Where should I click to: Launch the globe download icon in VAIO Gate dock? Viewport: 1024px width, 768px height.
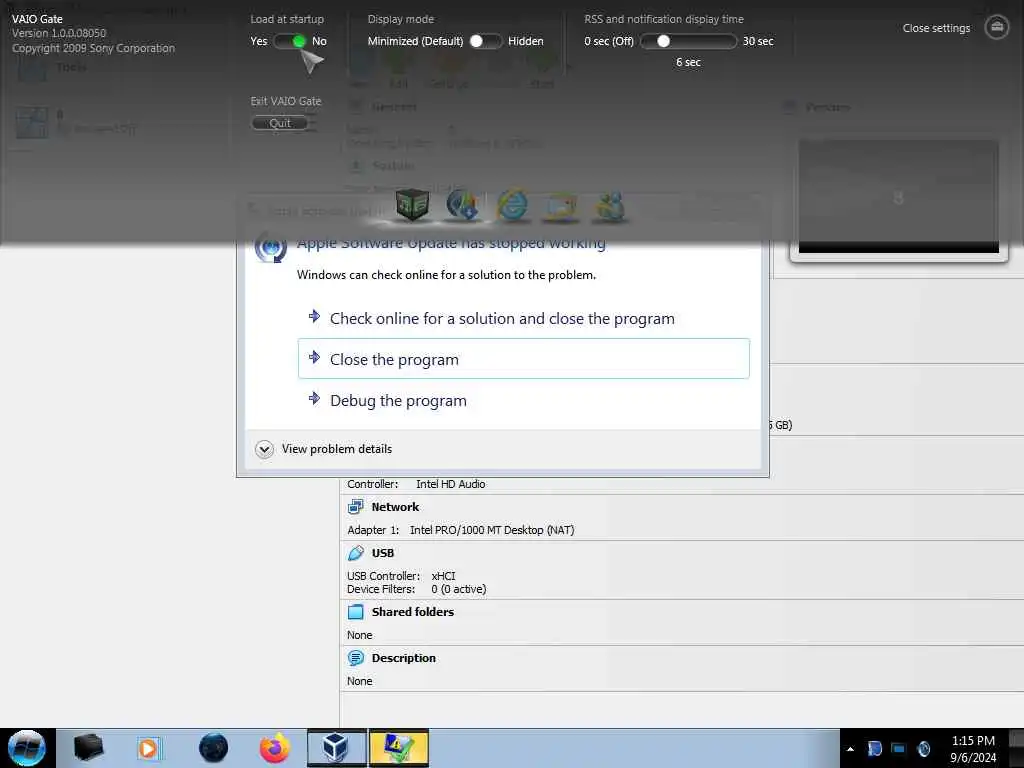[462, 204]
